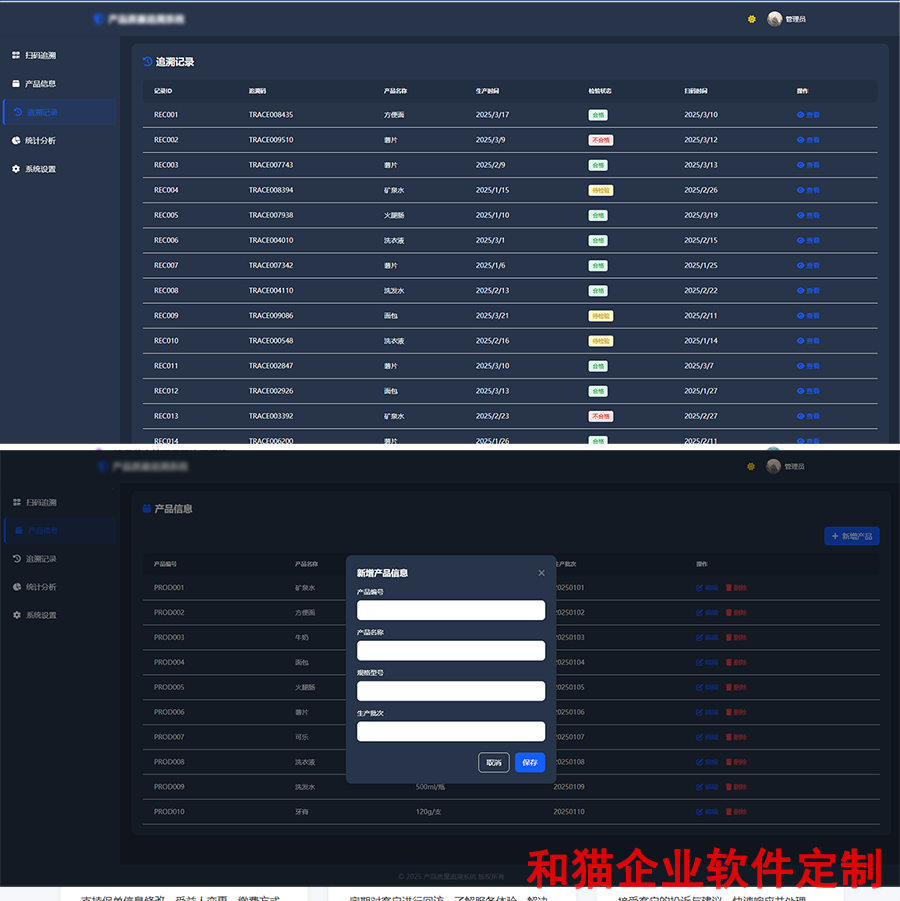
Task: Click the 新增产品 button
Action: point(851,537)
